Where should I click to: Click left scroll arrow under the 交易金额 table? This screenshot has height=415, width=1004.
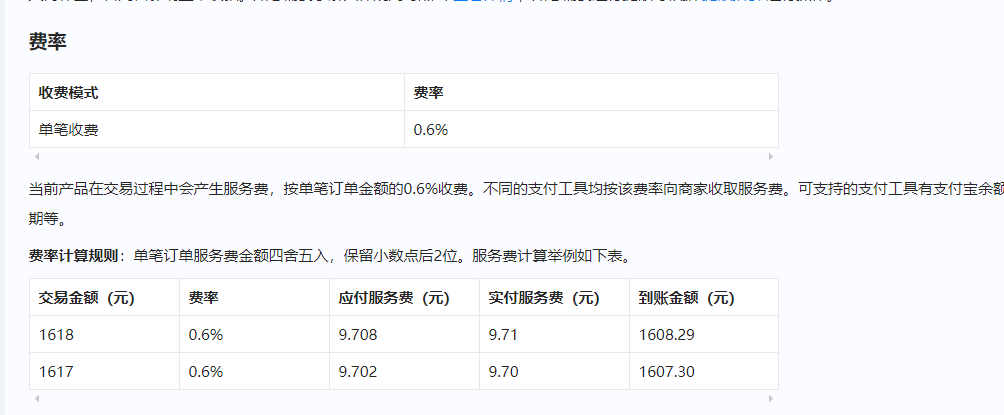point(37,398)
